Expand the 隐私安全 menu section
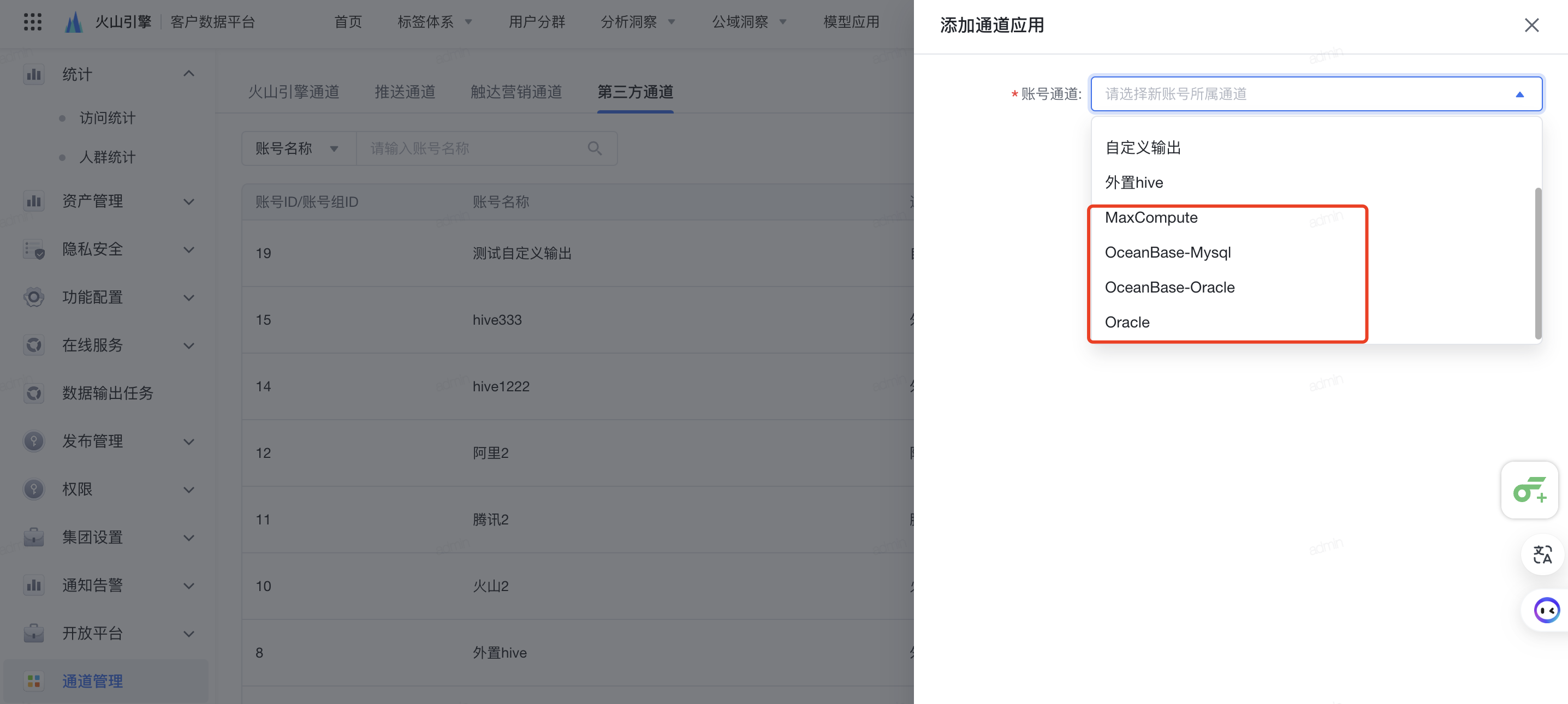The height and width of the screenshot is (704, 1568). pos(189,249)
